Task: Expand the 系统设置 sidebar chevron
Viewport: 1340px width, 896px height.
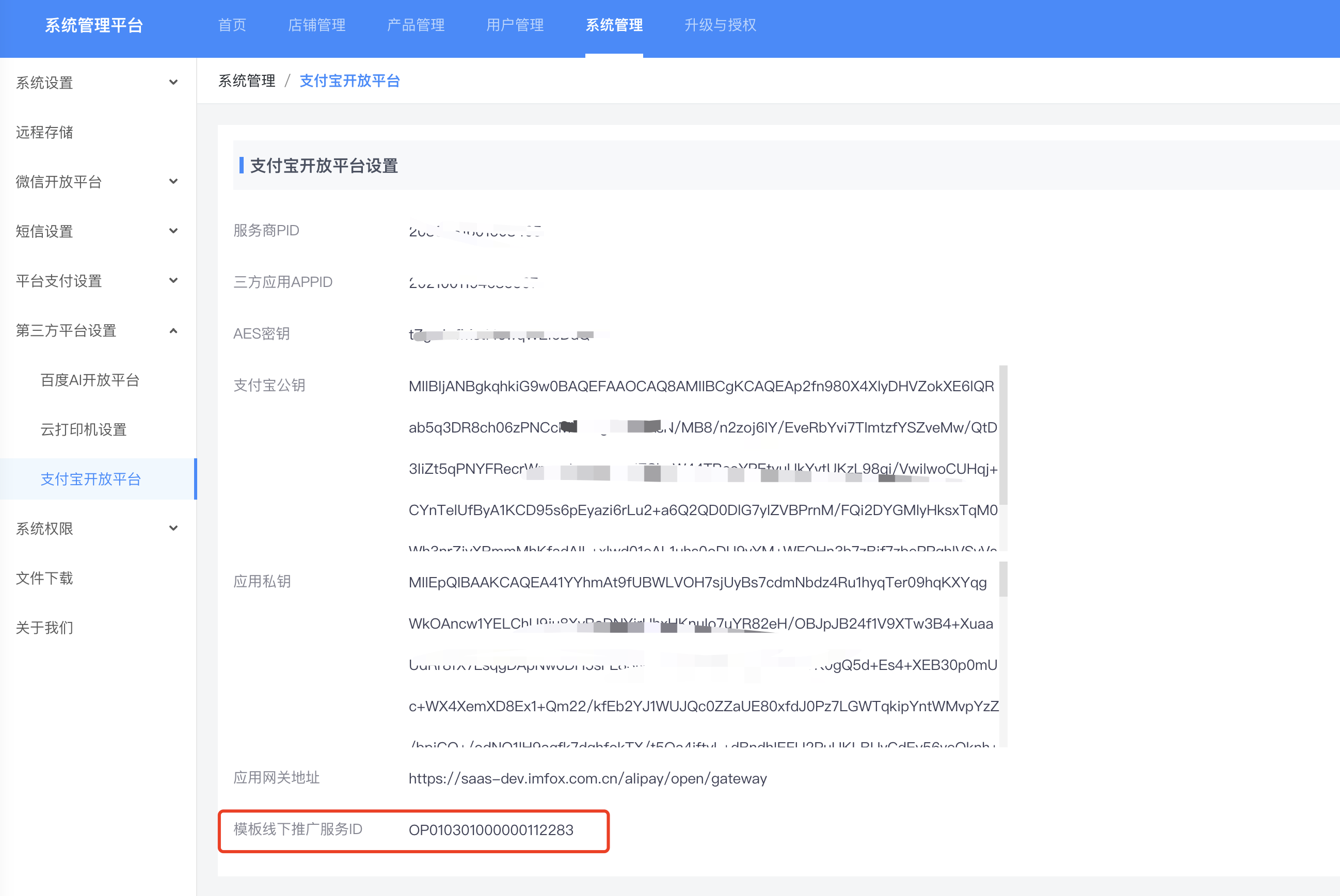Action: click(173, 82)
